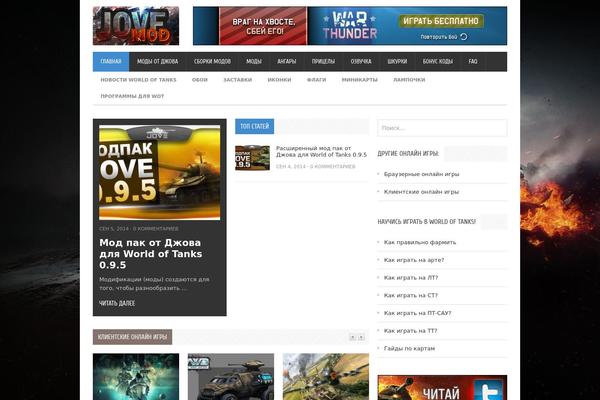Select the Ангары menu item
The image size is (600, 400).
(x=287, y=62)
